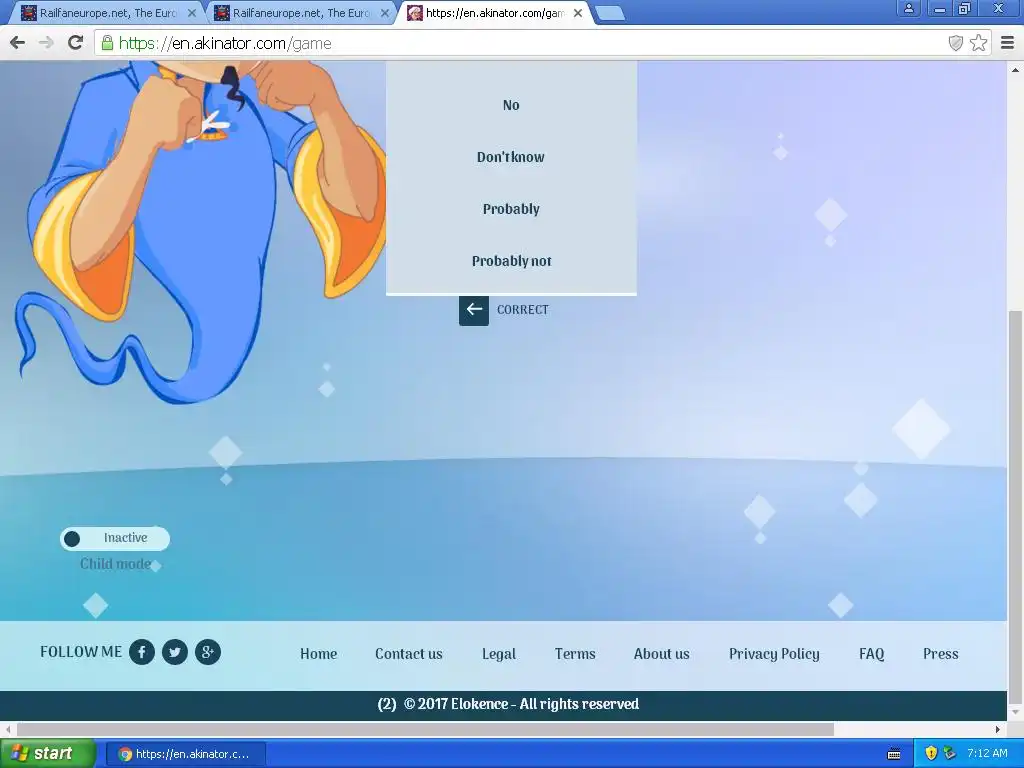
Task: Open the Terms footer link
Action: (575, 654)
